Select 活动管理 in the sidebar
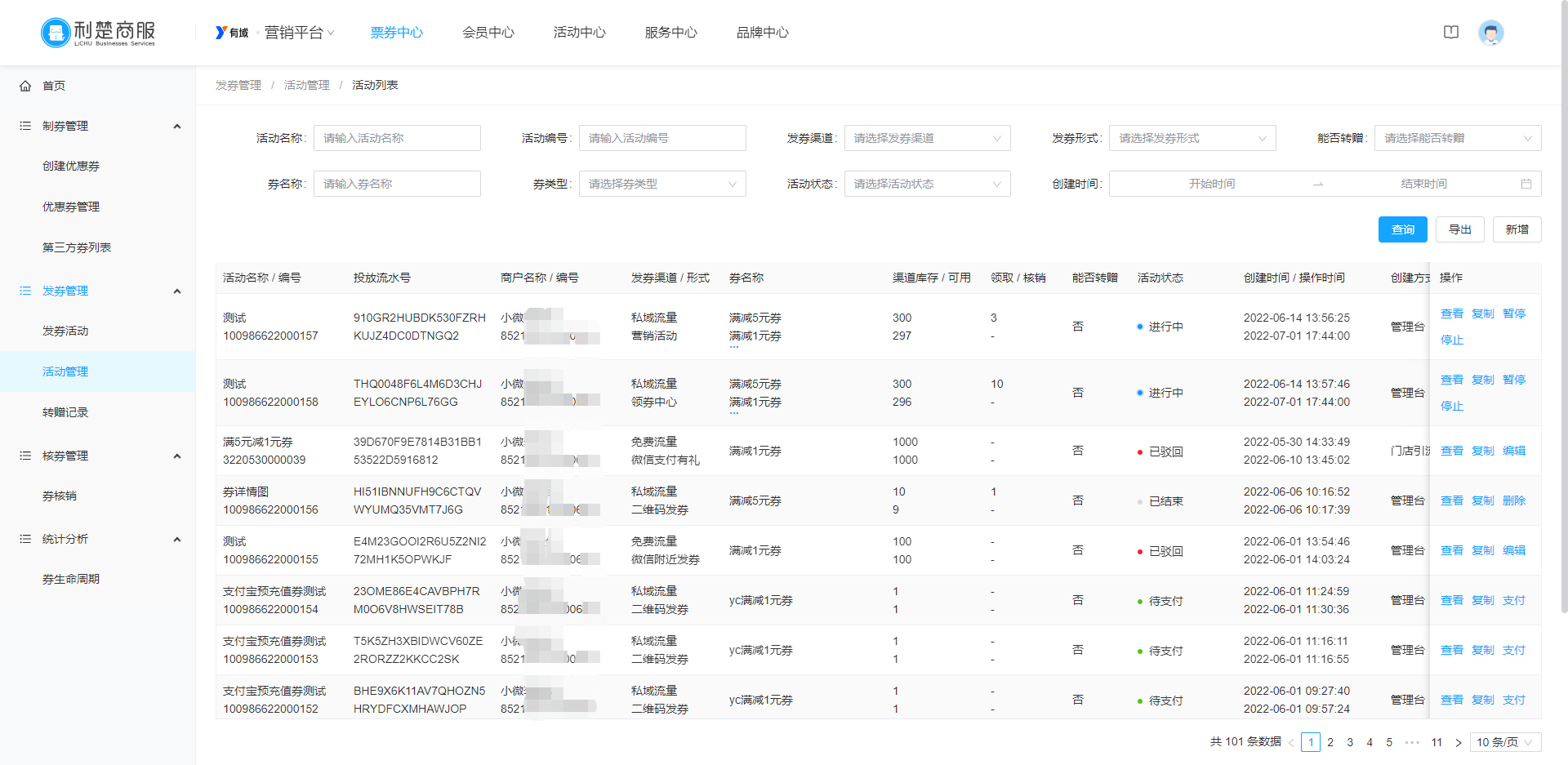The height and width of the screenshot is (765, 1568). 98,371
